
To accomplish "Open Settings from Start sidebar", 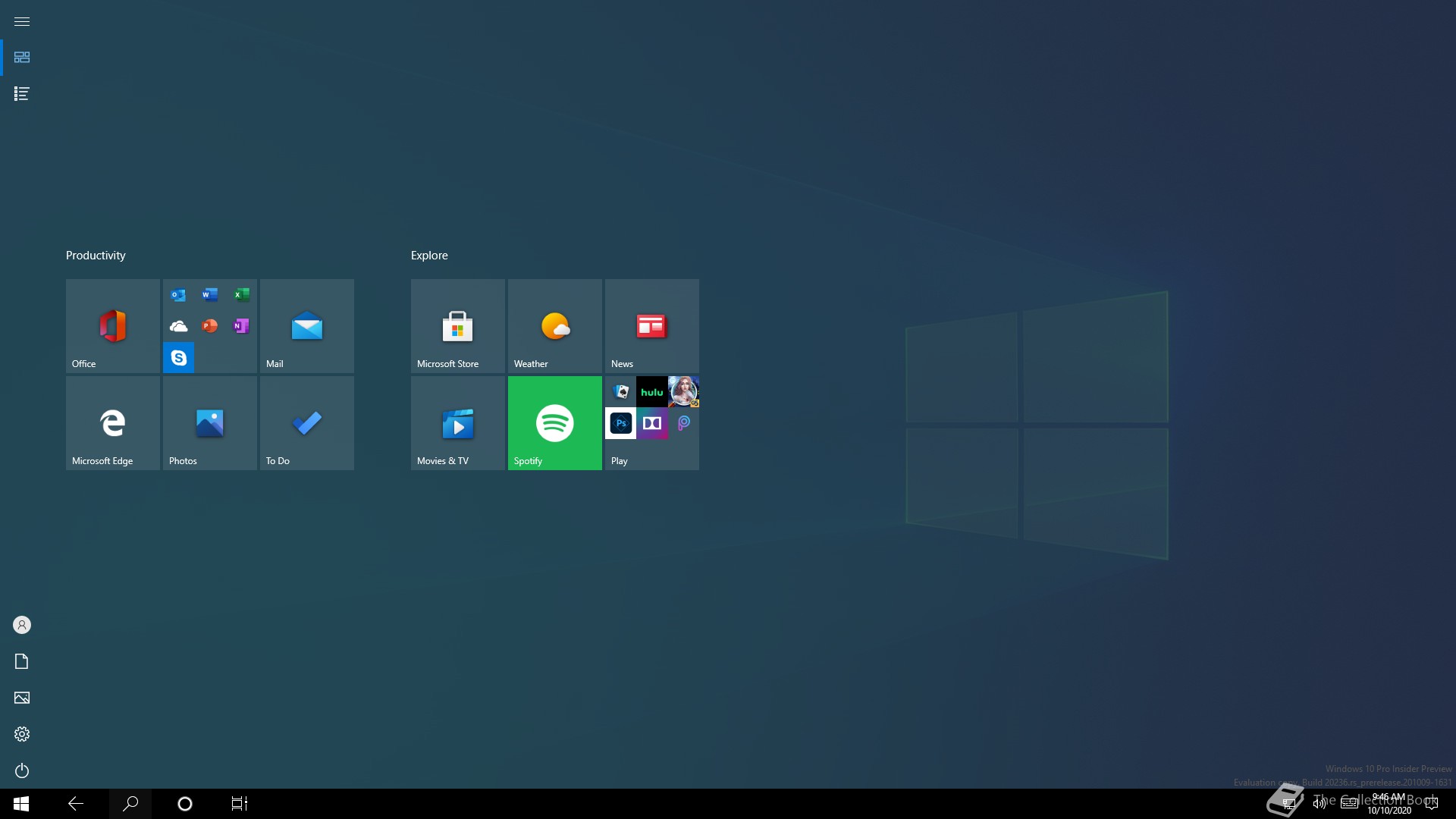I will (x=22, y=734).
